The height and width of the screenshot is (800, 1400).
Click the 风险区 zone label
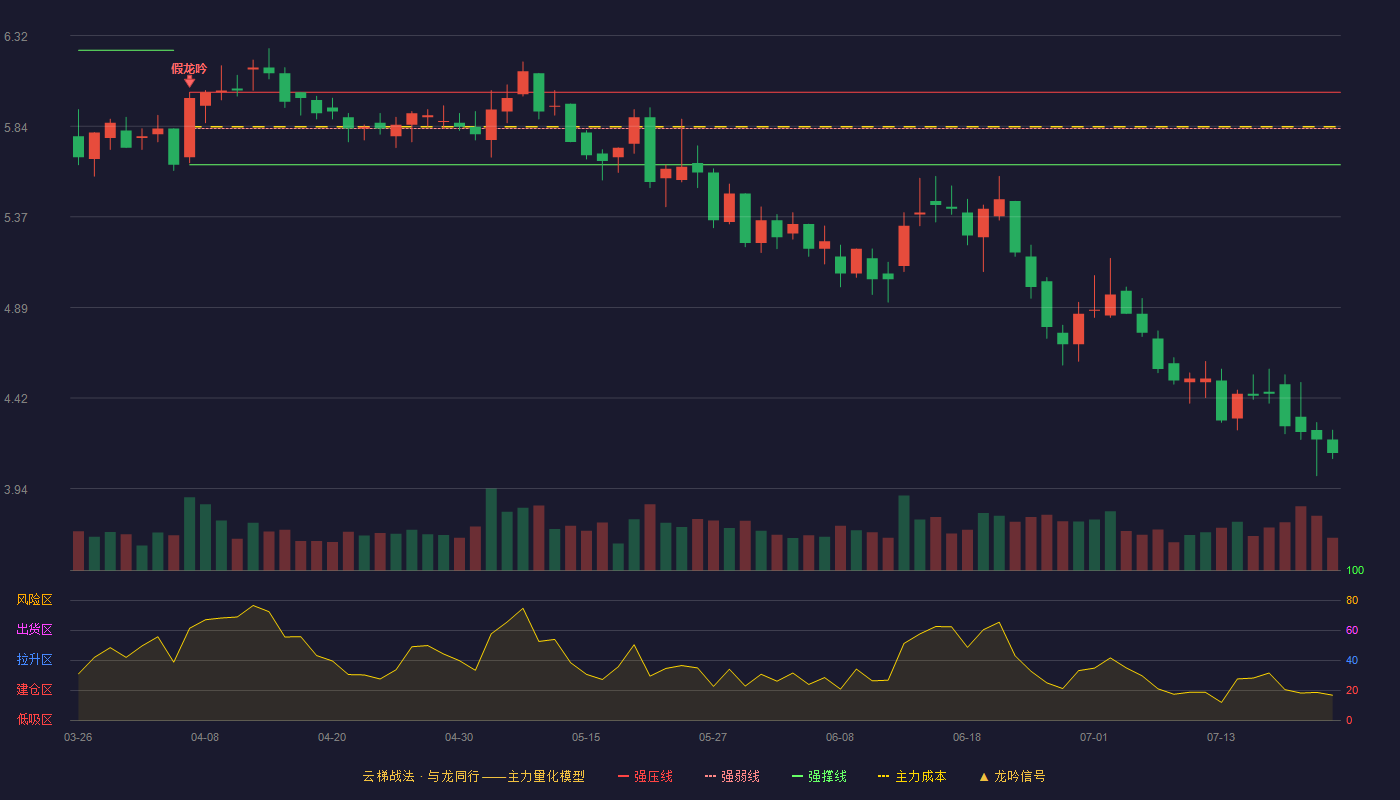tap(34, 600)
